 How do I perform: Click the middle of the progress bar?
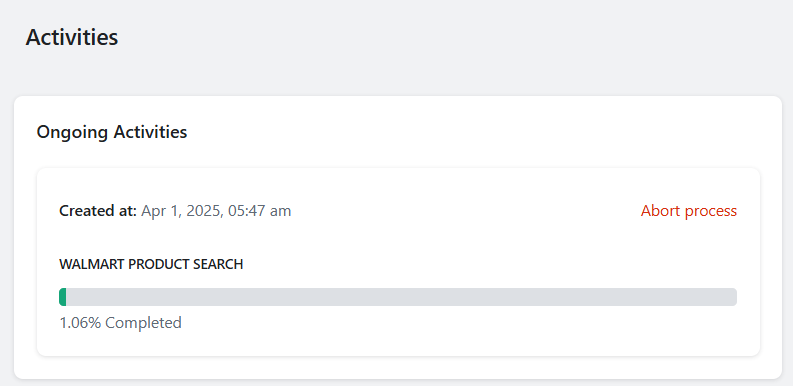point(398,297)
